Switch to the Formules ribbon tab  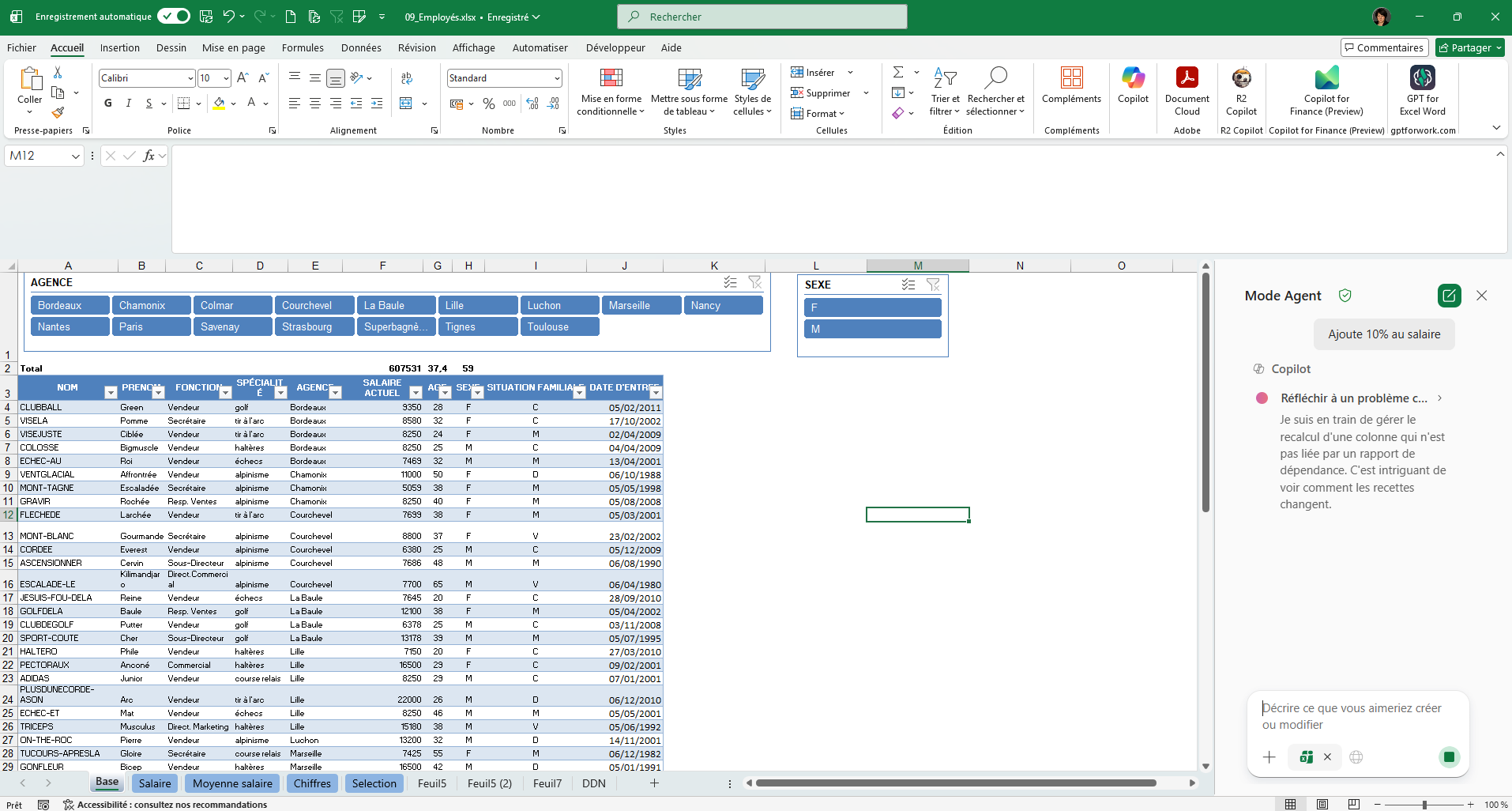click(303, 47)
